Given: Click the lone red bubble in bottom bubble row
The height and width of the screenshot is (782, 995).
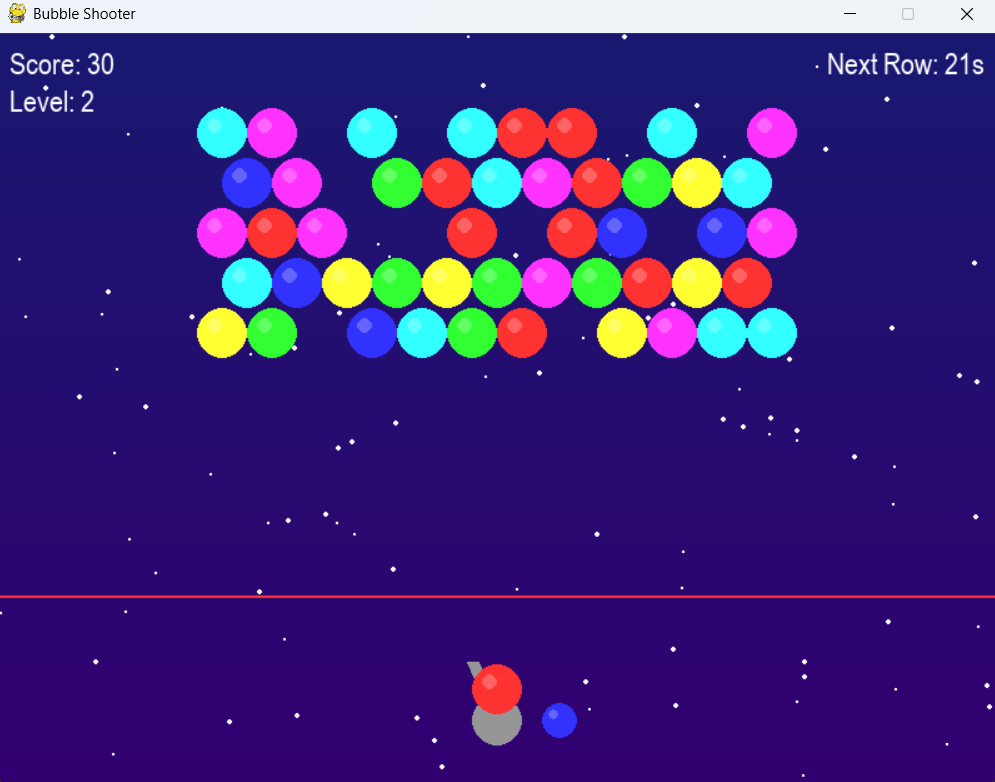Looking at the screenshot, I should click(x=522, y=333).
